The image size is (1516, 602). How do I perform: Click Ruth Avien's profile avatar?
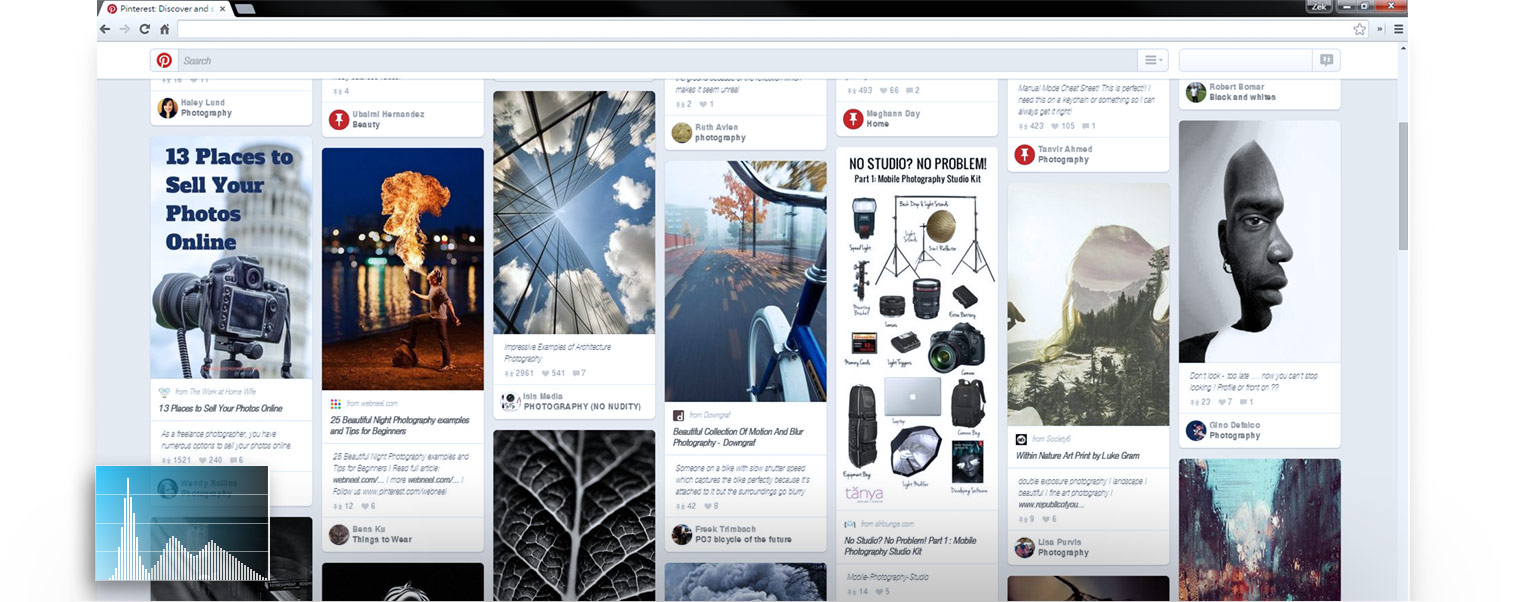click(682, 133)
